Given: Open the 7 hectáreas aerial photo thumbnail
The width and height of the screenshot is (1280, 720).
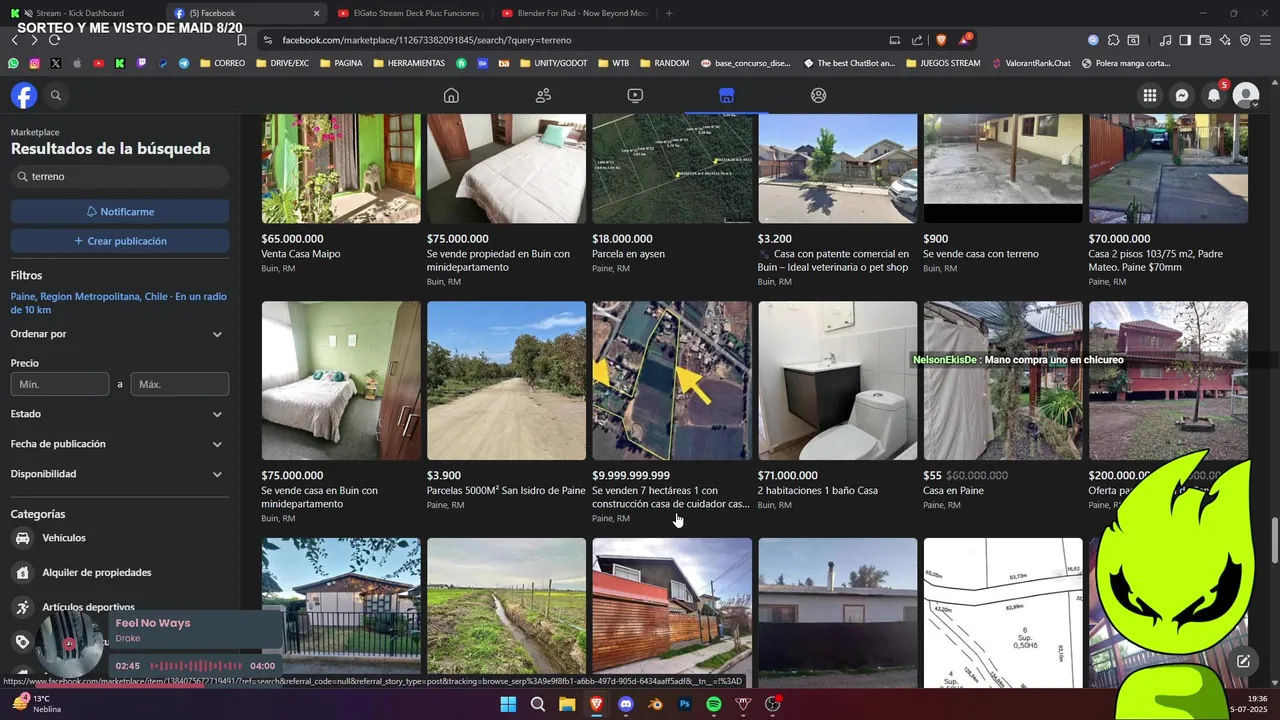Looking at the screenshot, I should coord(672,381).
